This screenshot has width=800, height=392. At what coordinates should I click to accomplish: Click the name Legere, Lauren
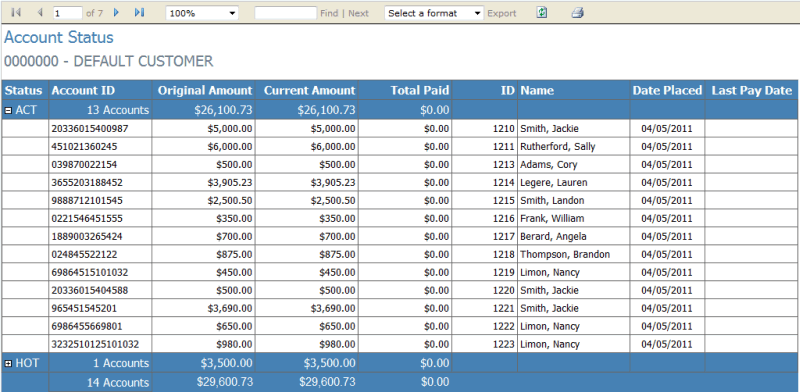click(x=554, y=182)
